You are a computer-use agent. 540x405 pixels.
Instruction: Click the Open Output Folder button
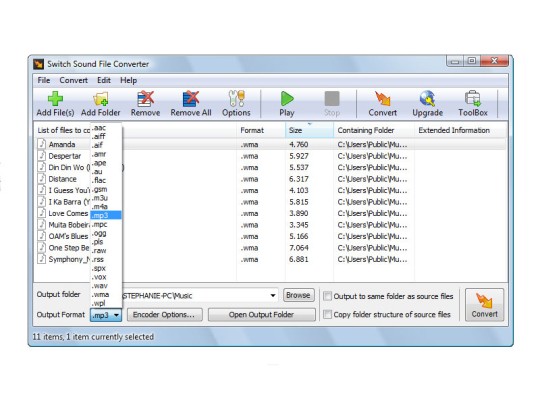pyautogui.click(x=261, y=314)
